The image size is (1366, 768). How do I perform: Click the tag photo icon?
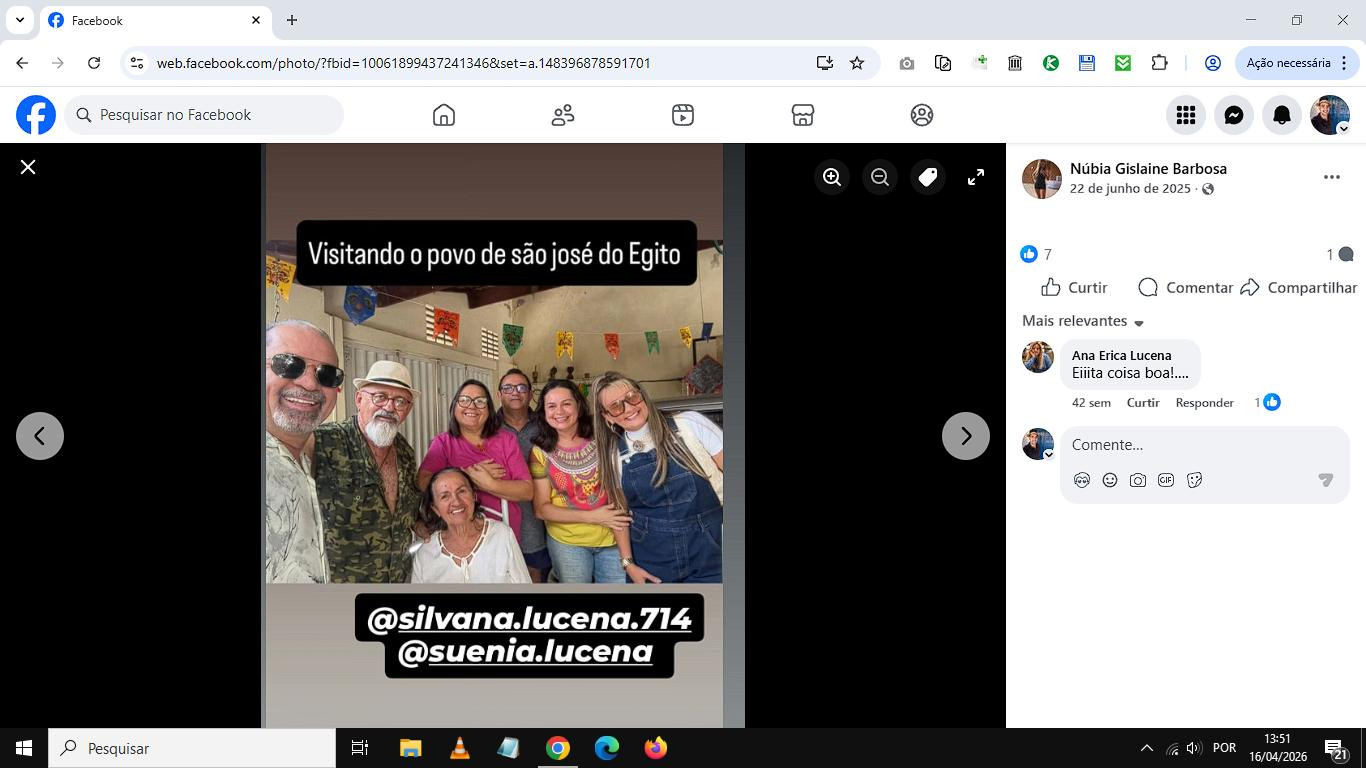click(928, 177)
